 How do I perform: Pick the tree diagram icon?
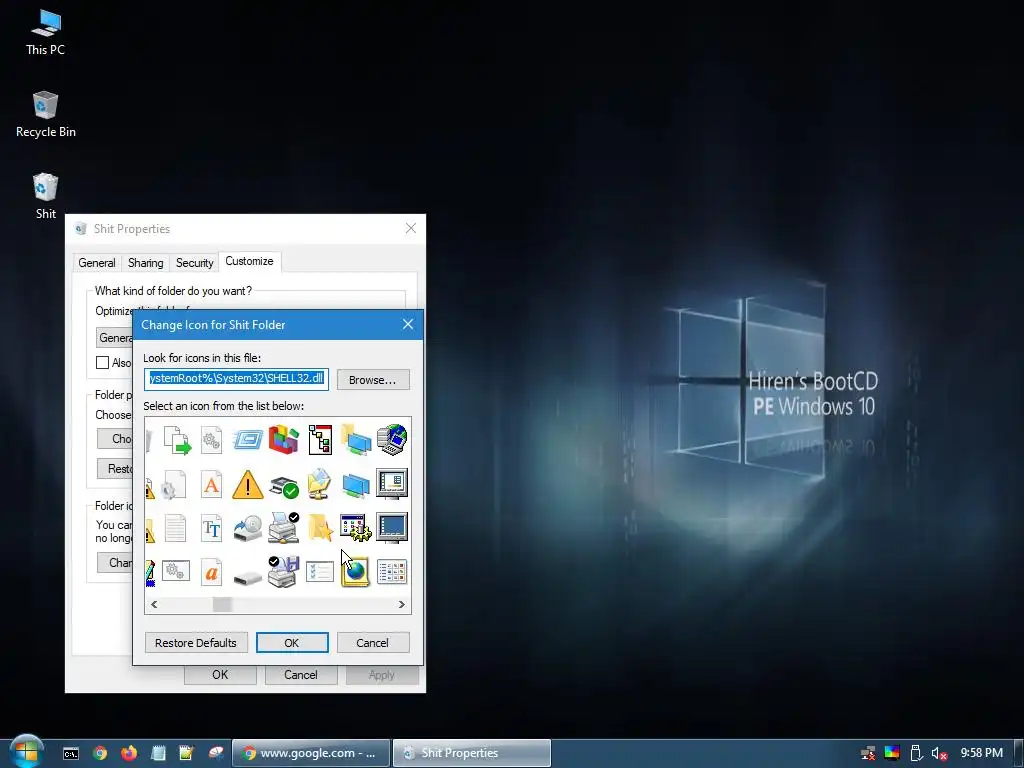[x=320, y=440]
